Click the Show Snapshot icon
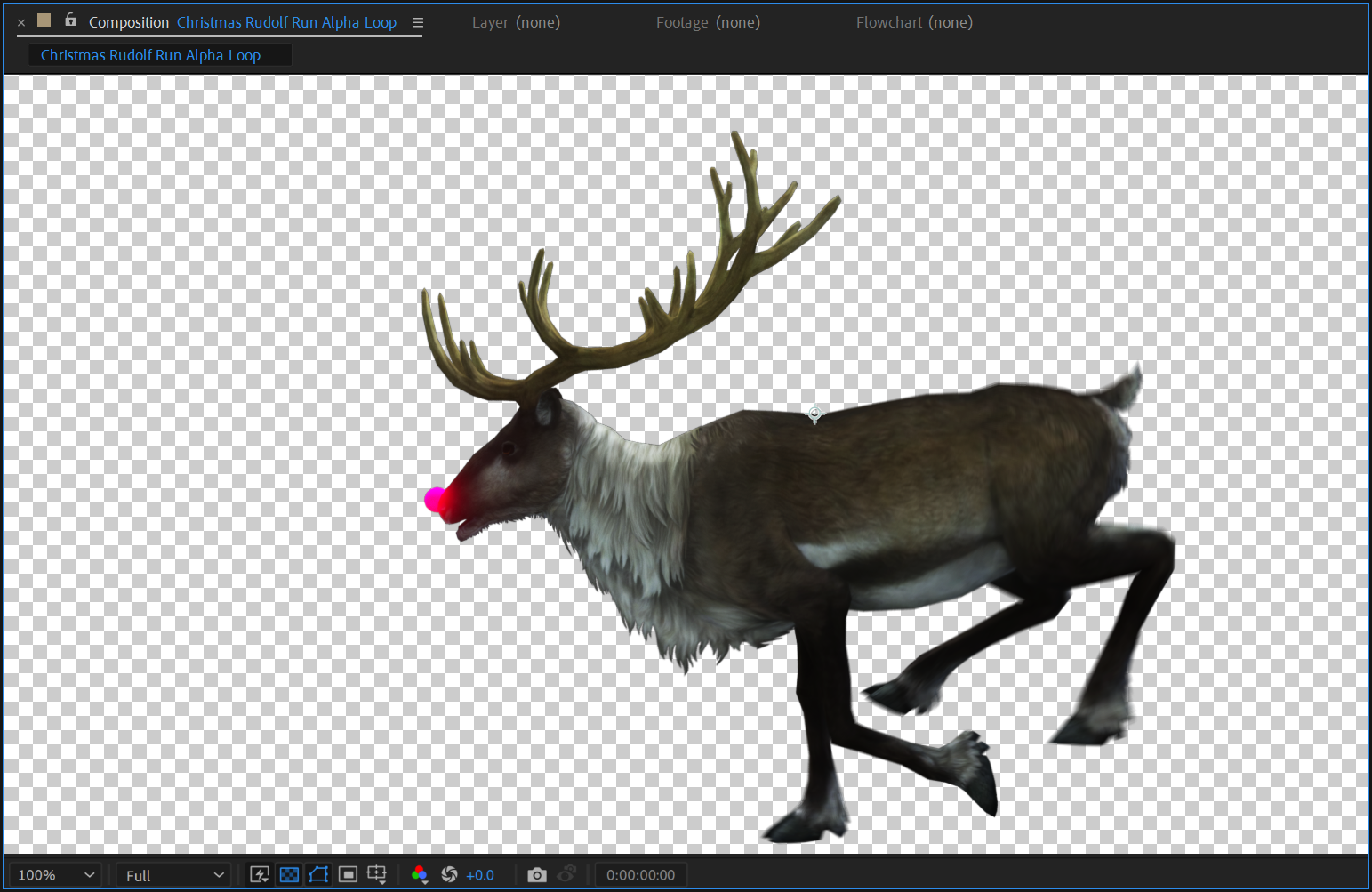Screen dimensions: 1372x892 (x=566, y=875)
